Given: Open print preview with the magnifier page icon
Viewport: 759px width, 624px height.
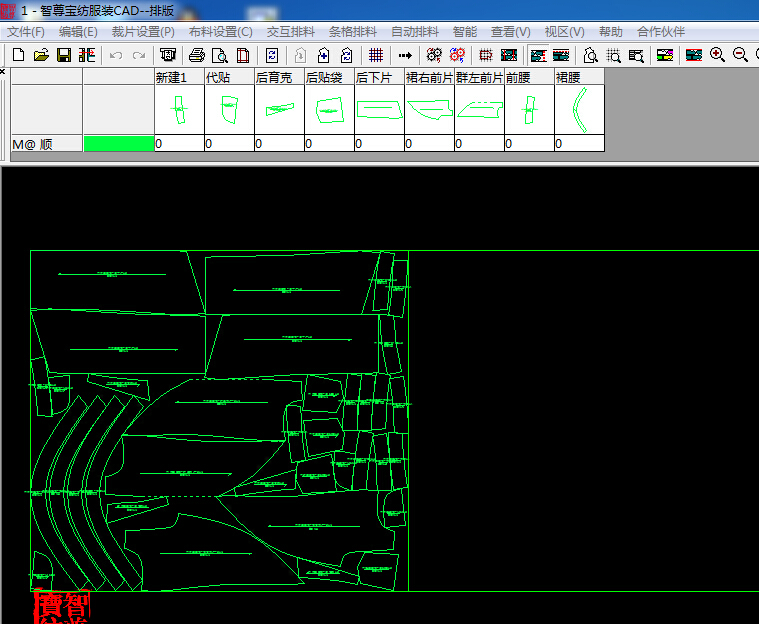Looking at the screenshot, I should [220, 55].
